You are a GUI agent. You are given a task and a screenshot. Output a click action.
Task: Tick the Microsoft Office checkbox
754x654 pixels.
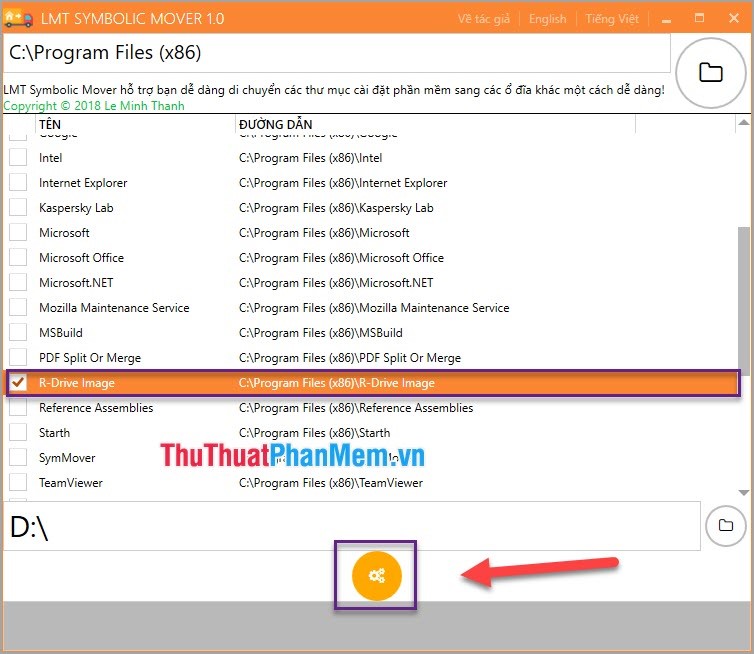pos(18,257)
